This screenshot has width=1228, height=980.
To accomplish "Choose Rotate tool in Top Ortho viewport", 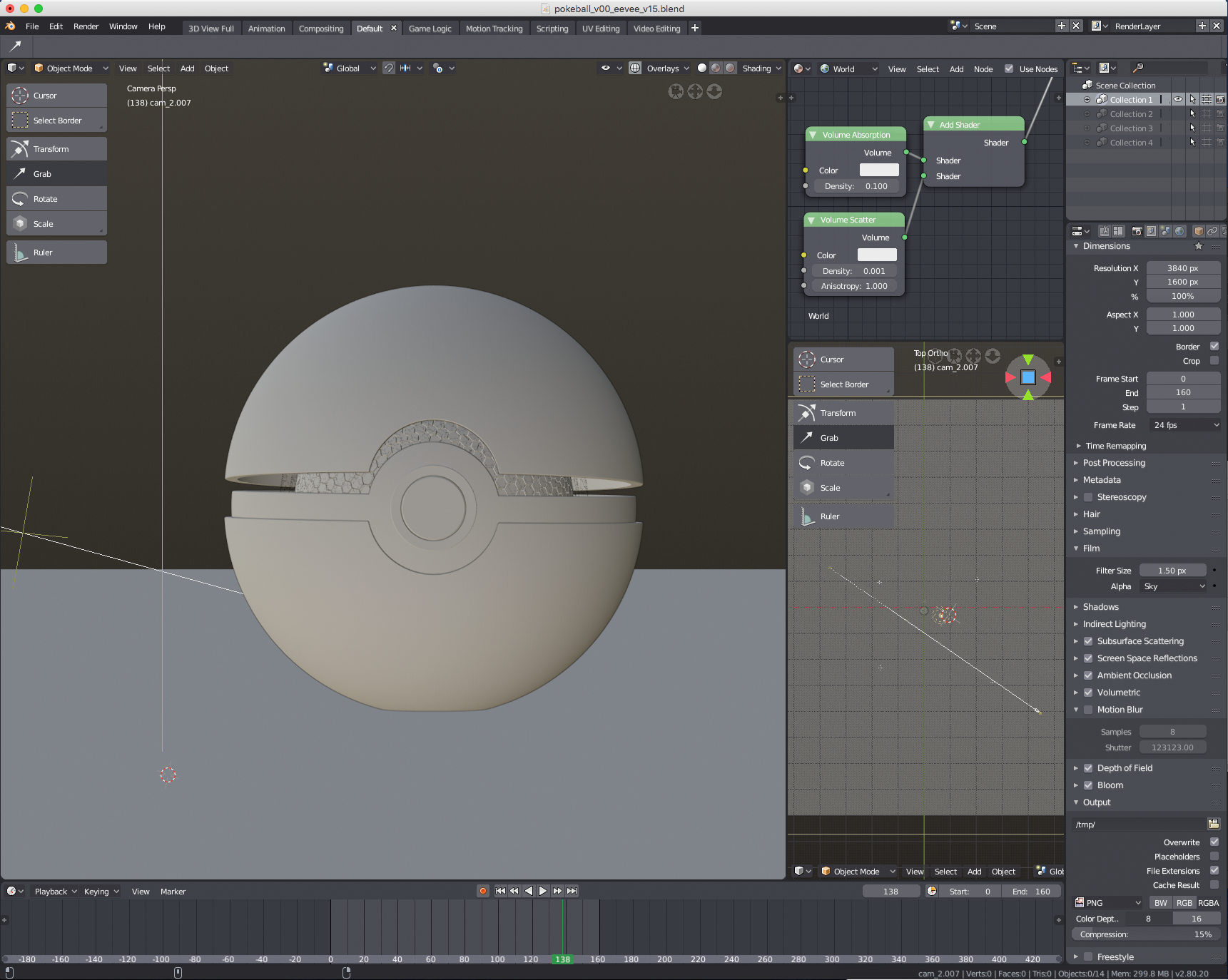I will (x=843, y=463).
